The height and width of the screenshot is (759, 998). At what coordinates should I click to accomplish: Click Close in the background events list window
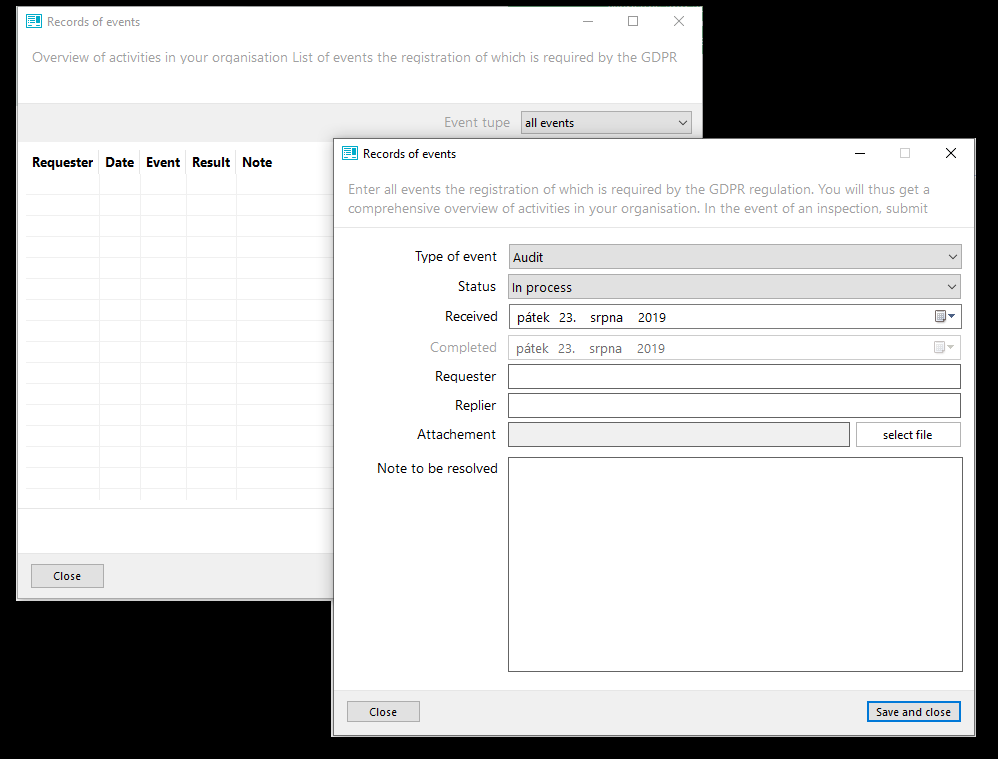point(67,576)
